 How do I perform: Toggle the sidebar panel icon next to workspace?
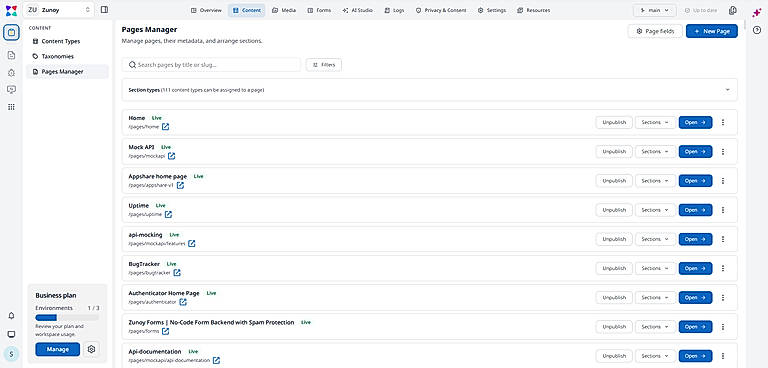[104, 10]
